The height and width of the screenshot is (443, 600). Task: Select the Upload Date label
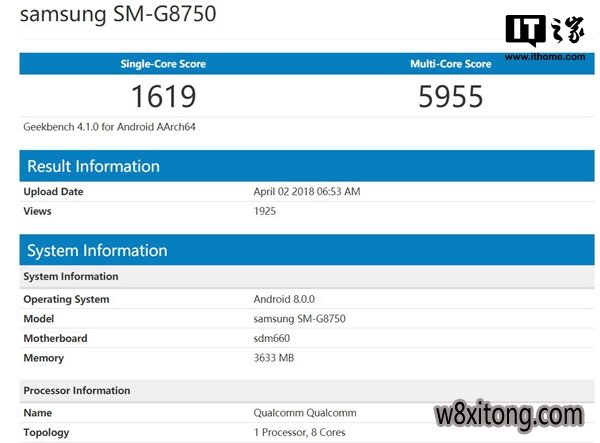tap(53, 191)
